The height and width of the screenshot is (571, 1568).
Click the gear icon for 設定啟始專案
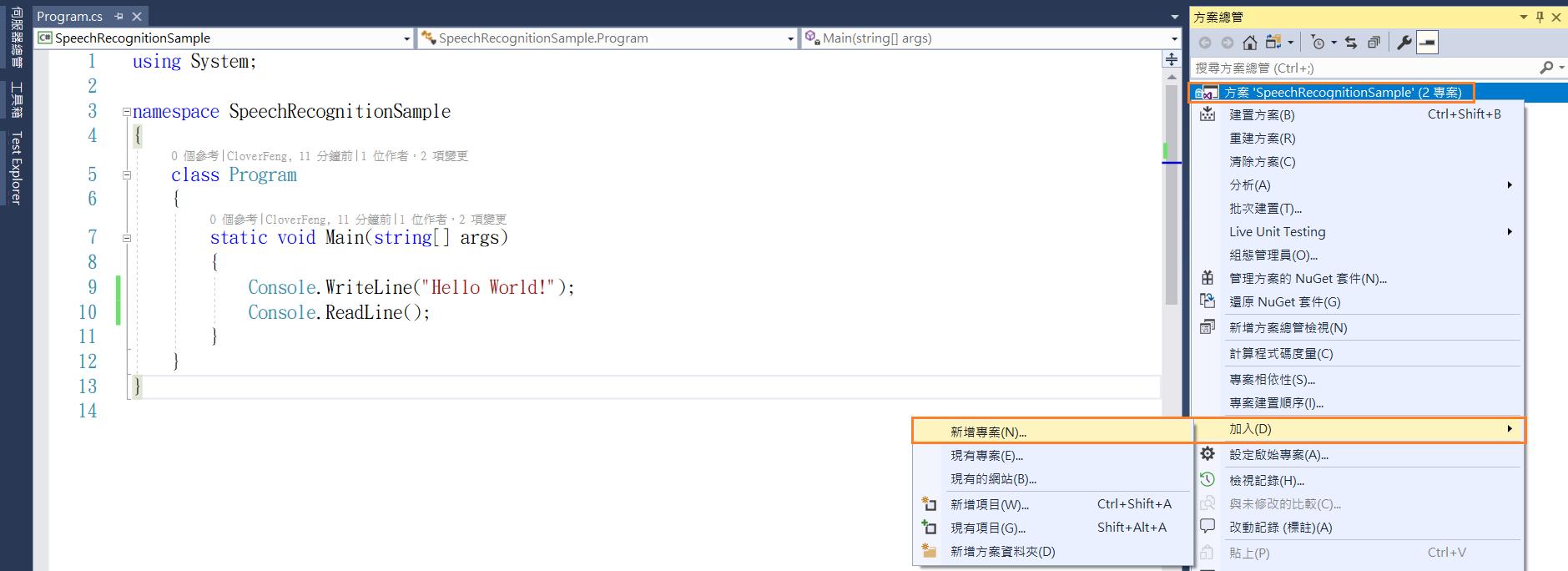1208,453
